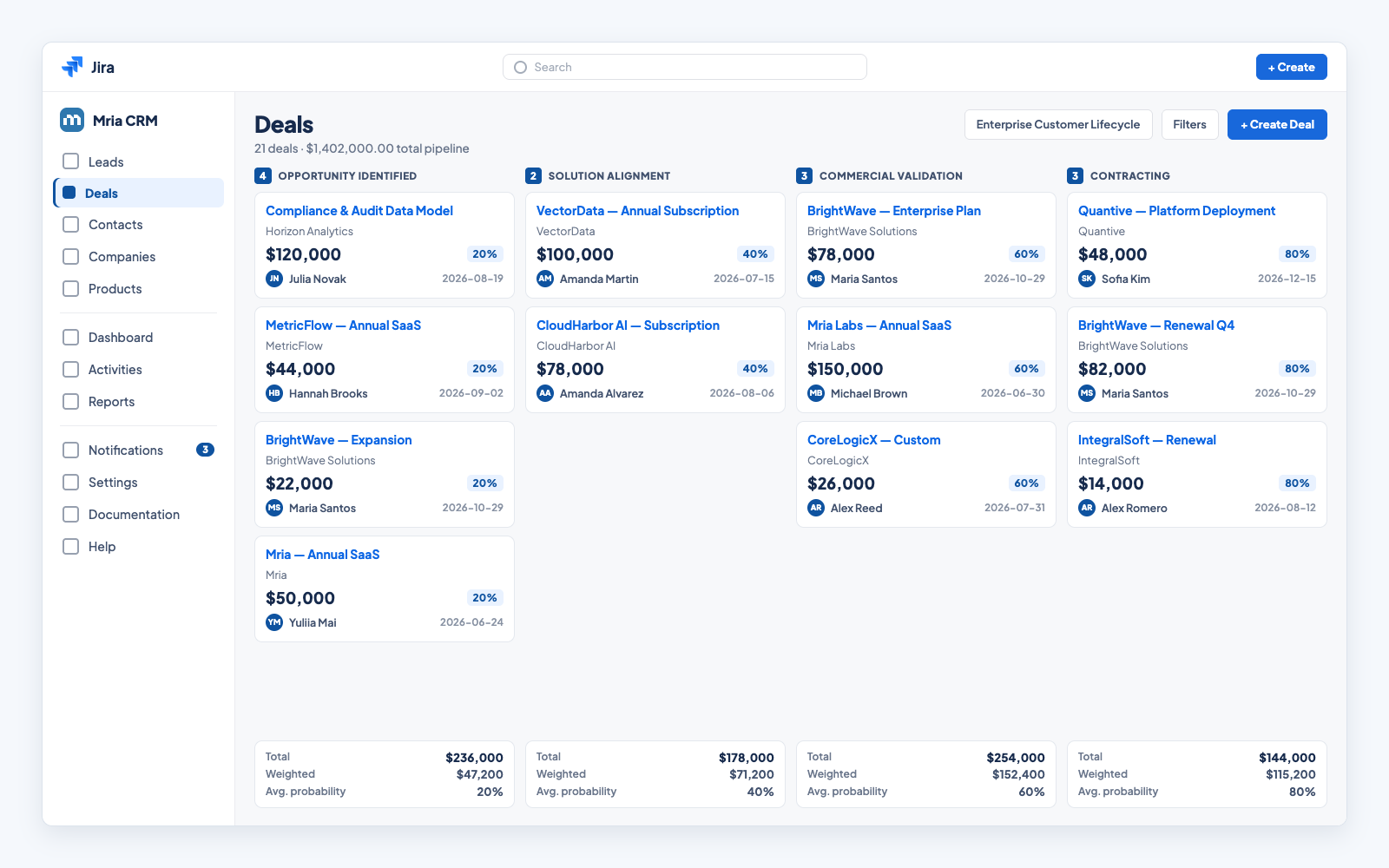Open BrightWave — Renewal Q4 deal
This screenshot has height=868, width=1389.
pyautogui.click(x=1156, y=325)
